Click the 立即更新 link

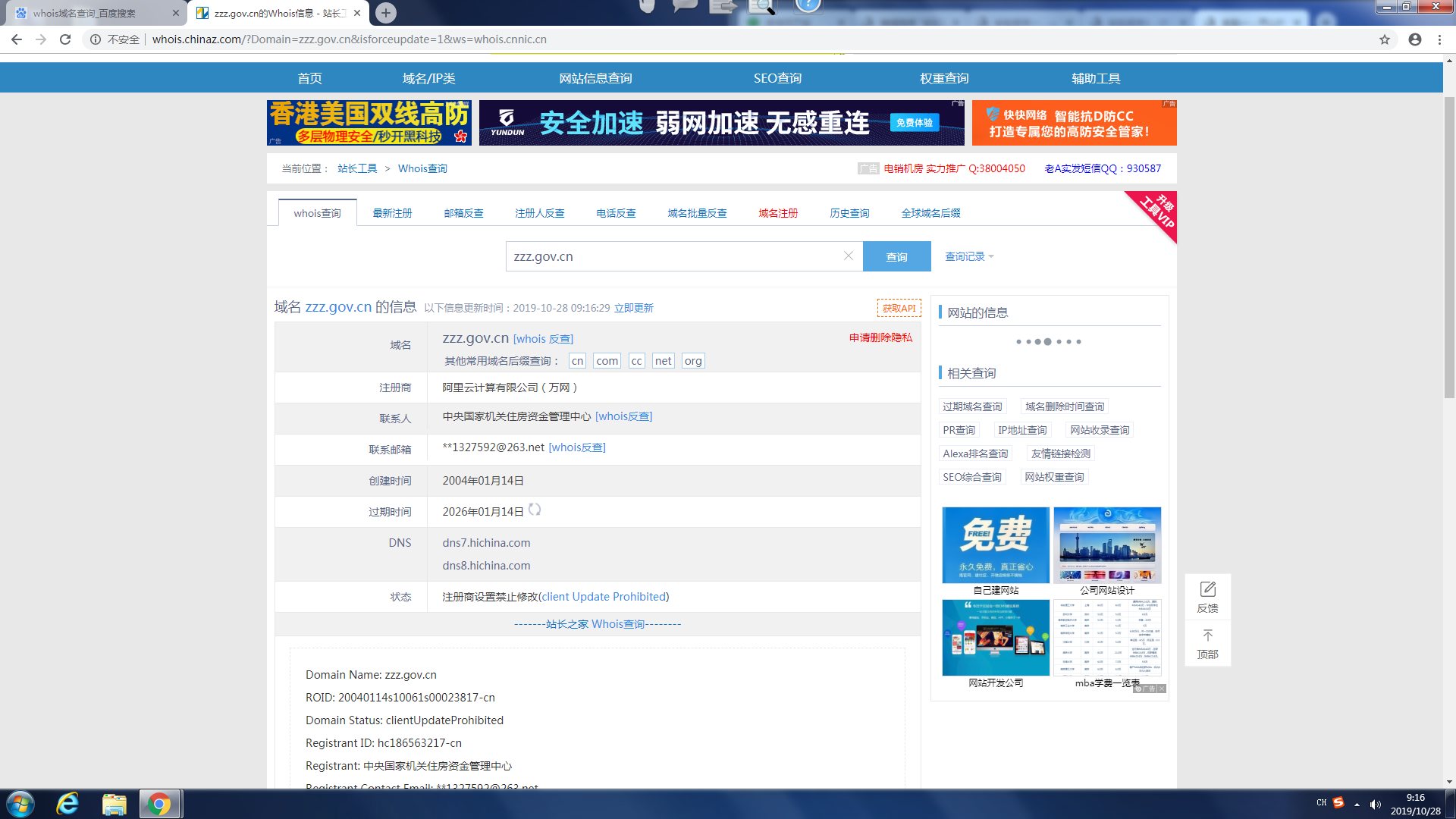[634, 308]
